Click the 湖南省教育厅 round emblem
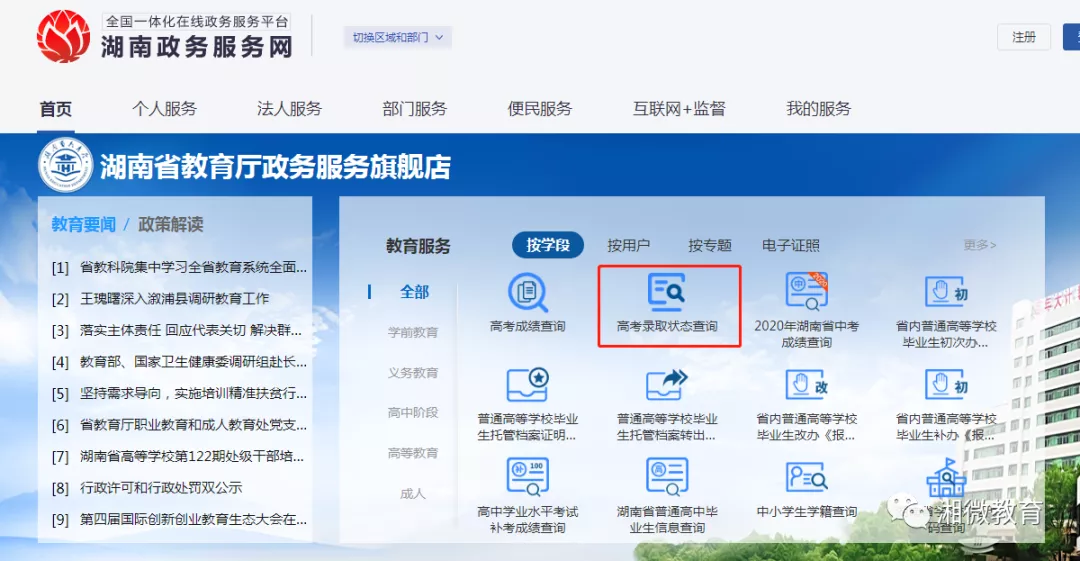 point(65,165)
